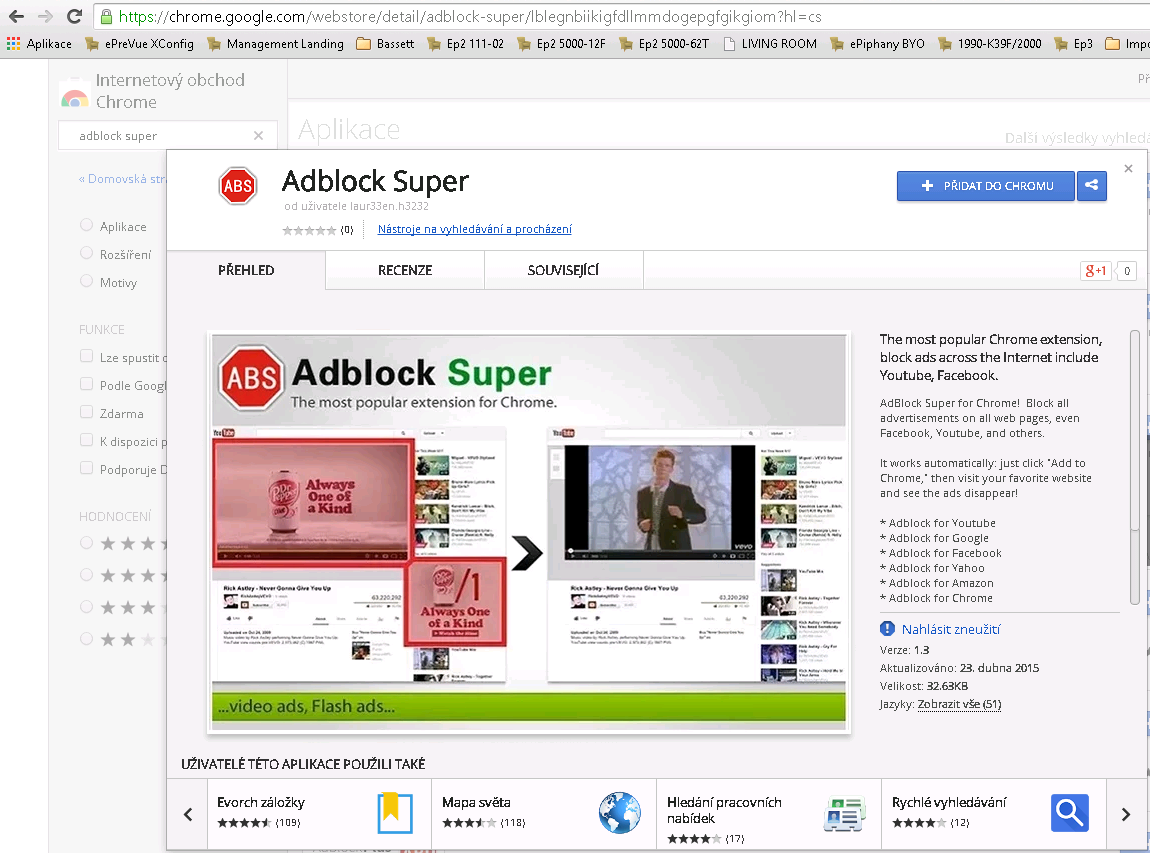Open the ePiphany BYO bookmark
The image size is (1150, 853).
(x=877, y=44)
